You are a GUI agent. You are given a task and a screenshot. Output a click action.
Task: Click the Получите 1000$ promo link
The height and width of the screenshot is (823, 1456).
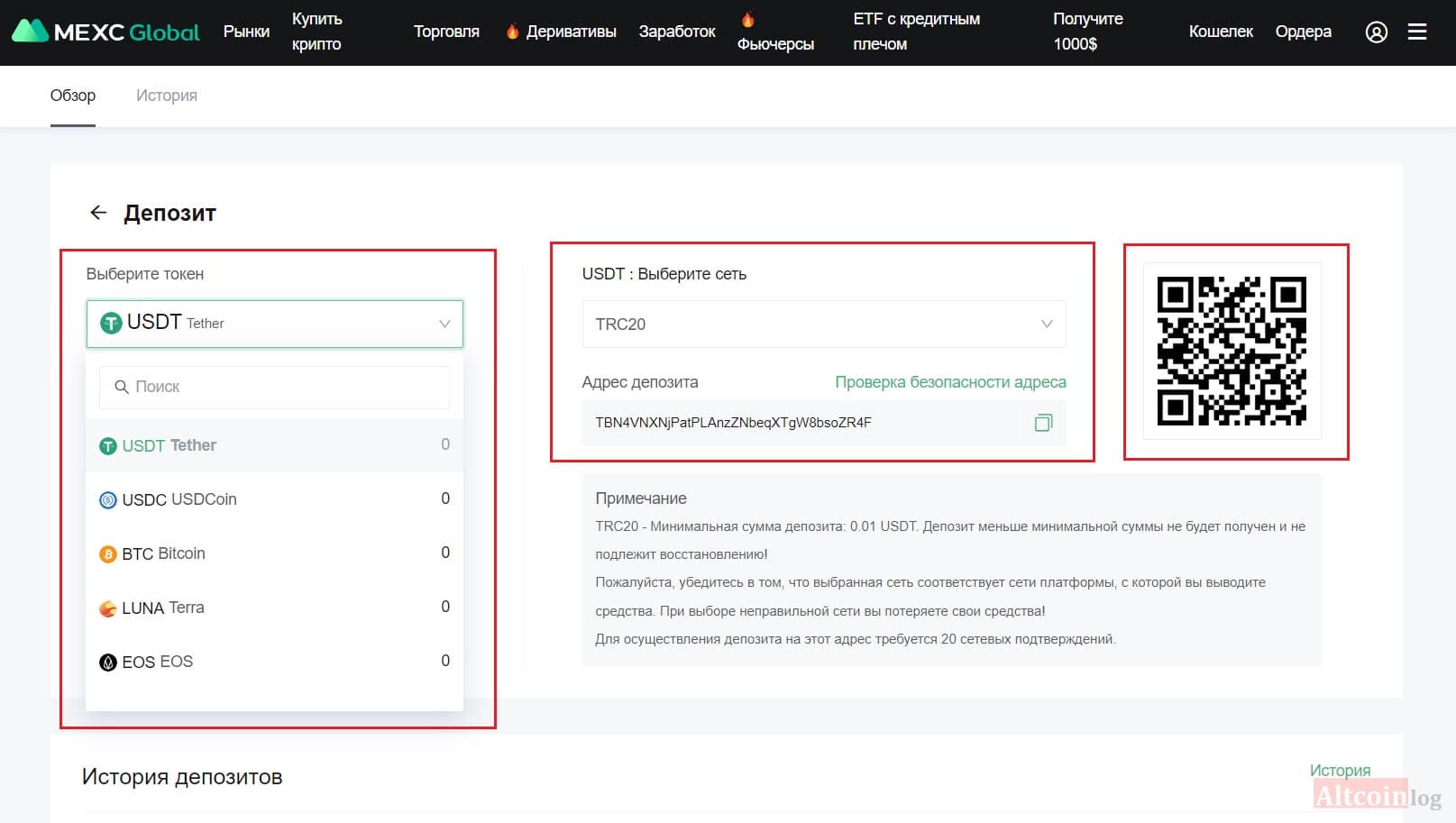pyautogui.click(x=1087, y=32)
